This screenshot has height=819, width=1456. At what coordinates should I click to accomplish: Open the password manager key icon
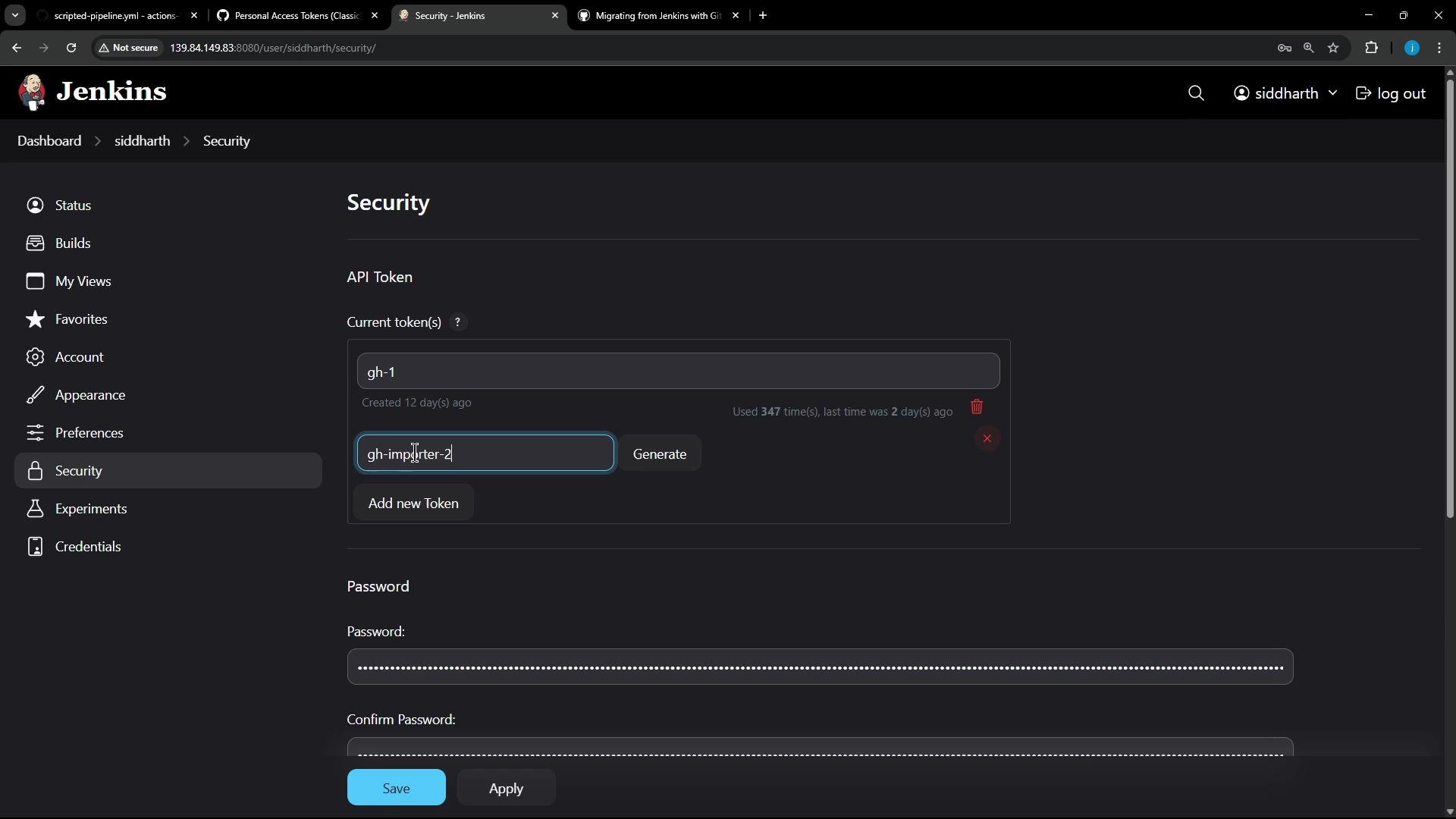[1284, 48]
